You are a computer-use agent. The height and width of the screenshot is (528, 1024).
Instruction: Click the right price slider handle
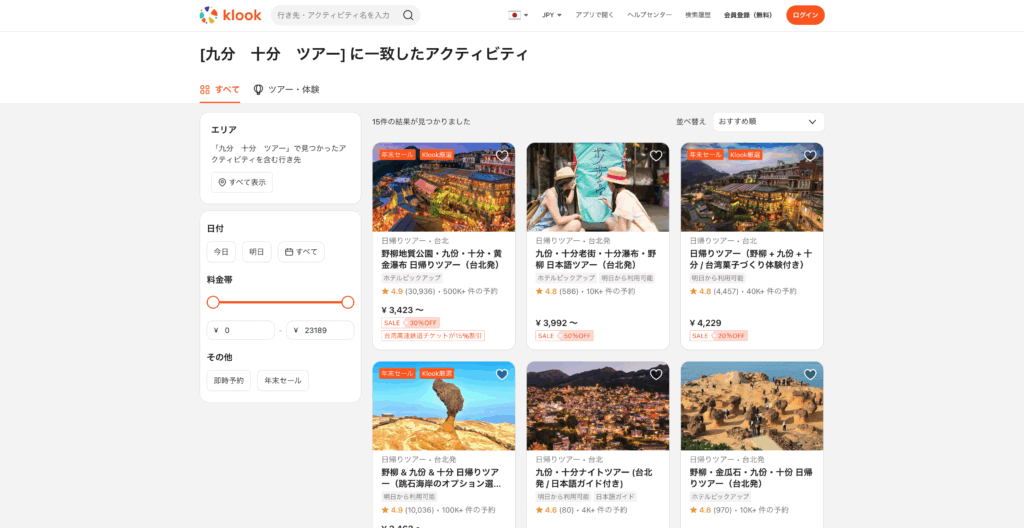[348, 302]
